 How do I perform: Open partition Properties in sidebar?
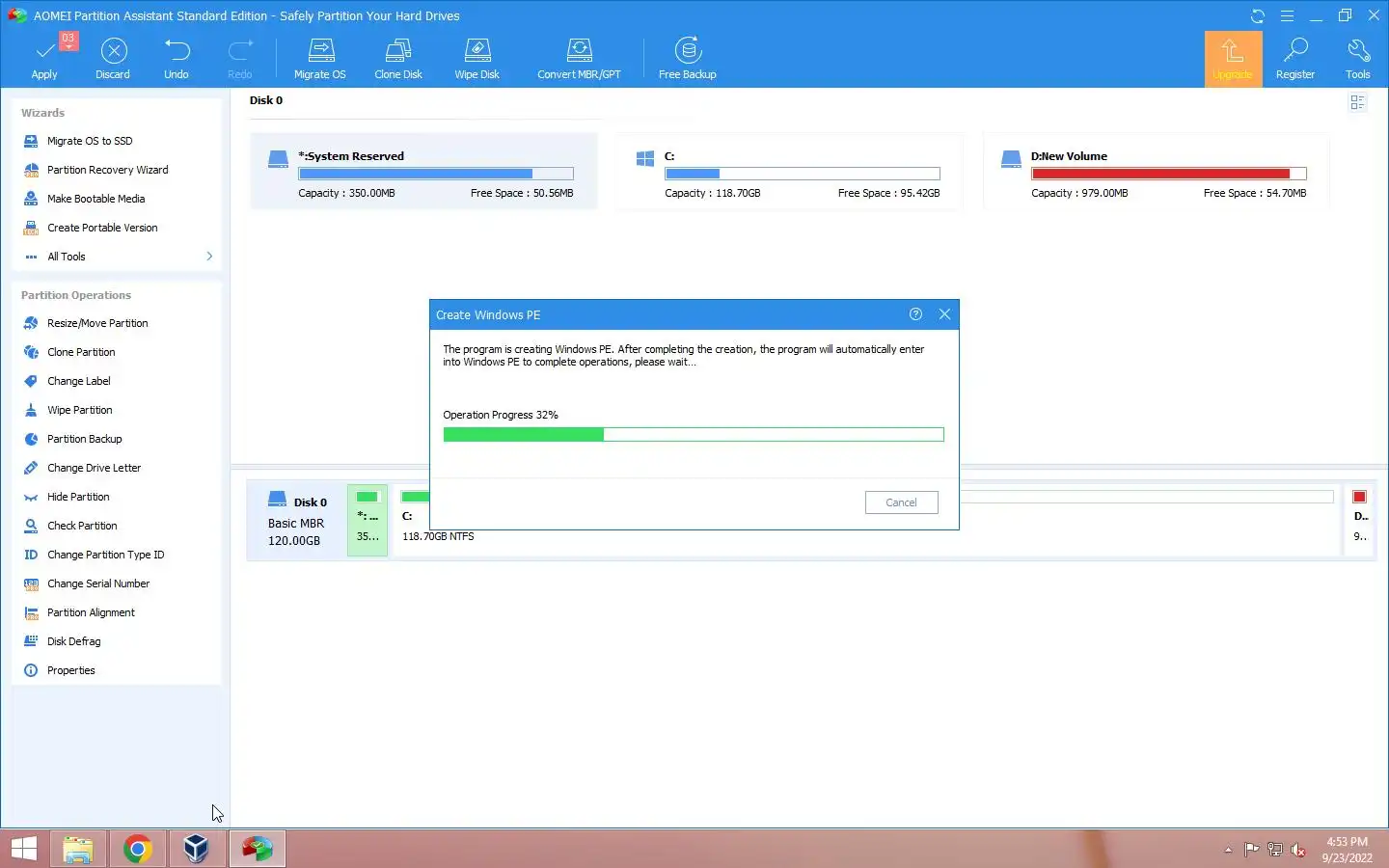[x=70, y=670]
